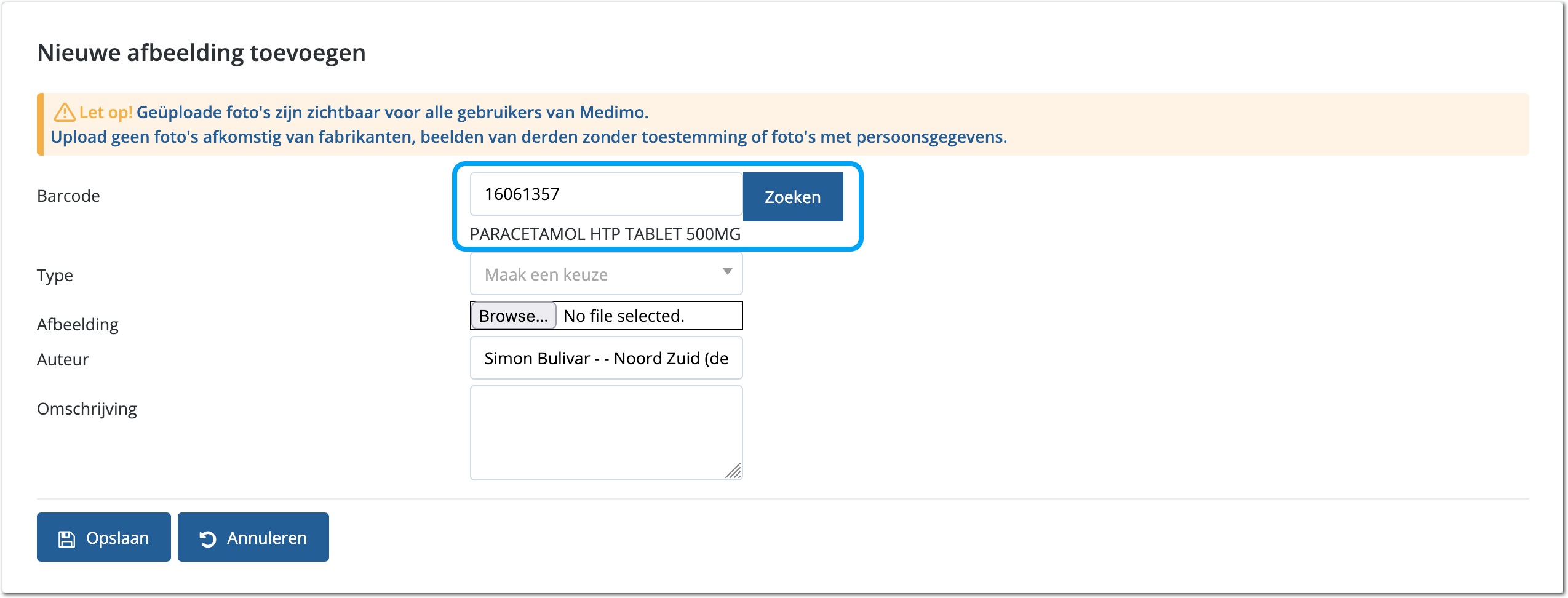The image size is (1568, 598).
Task: Click the floppy disk icon on Opslaan
Action: [x=66, y=539]
